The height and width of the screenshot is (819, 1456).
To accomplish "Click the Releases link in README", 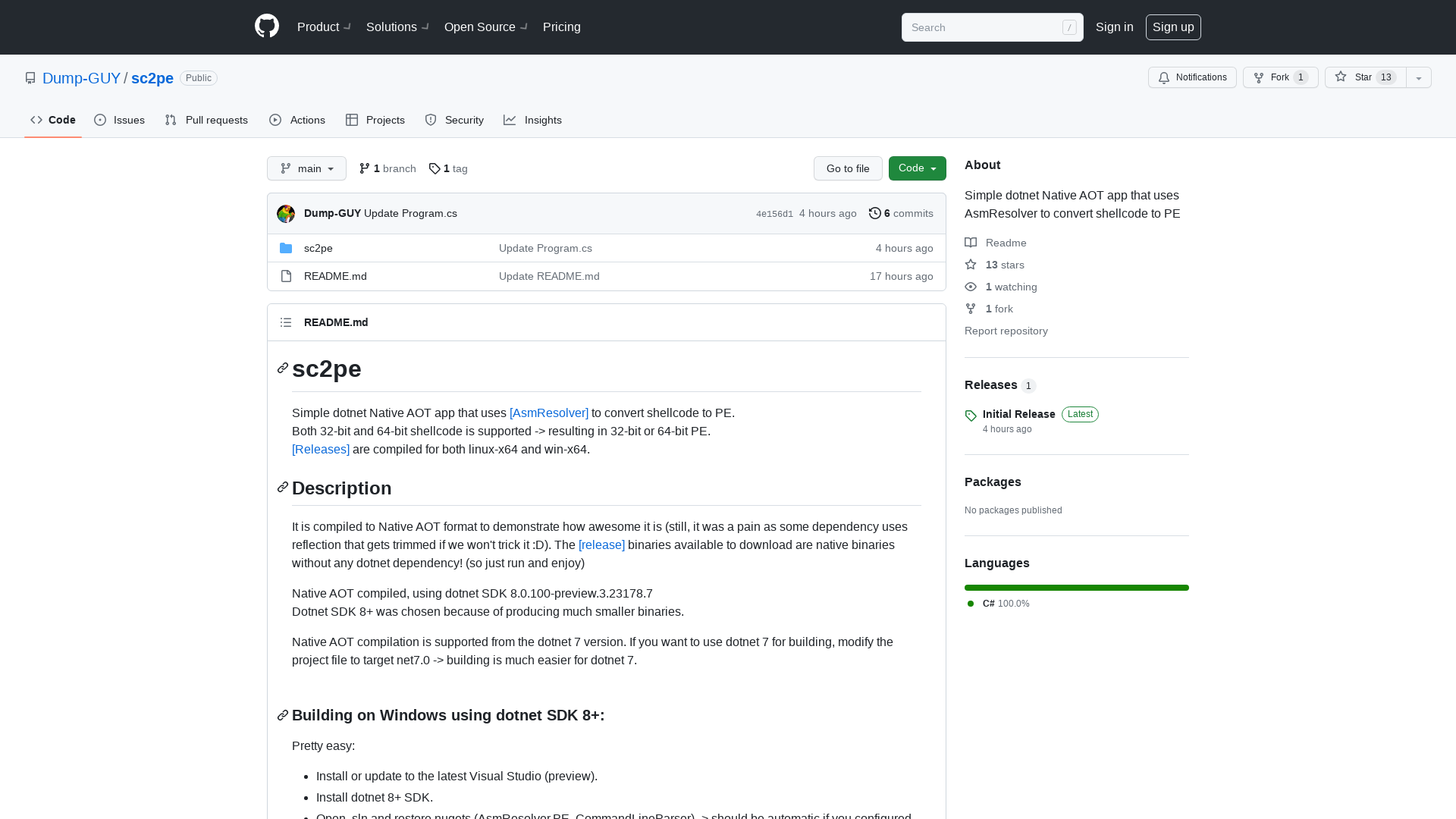I will (321, 449).
